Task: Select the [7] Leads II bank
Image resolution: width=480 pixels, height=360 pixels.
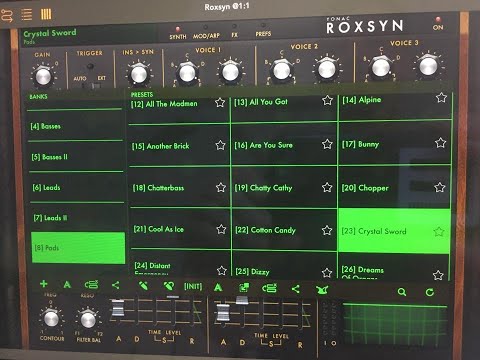Action: (x=78, y=218)
